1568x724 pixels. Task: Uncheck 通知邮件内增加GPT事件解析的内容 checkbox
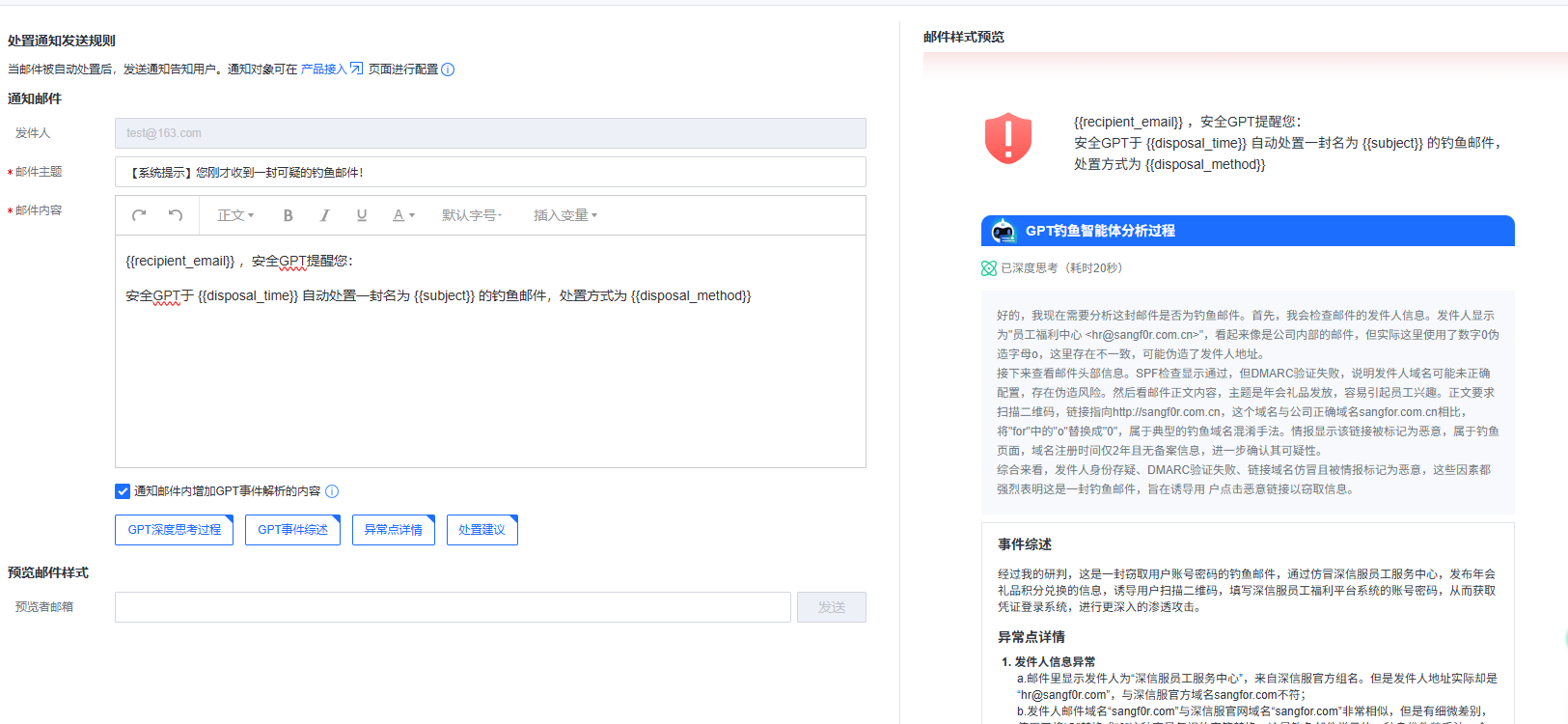point(123,491)
